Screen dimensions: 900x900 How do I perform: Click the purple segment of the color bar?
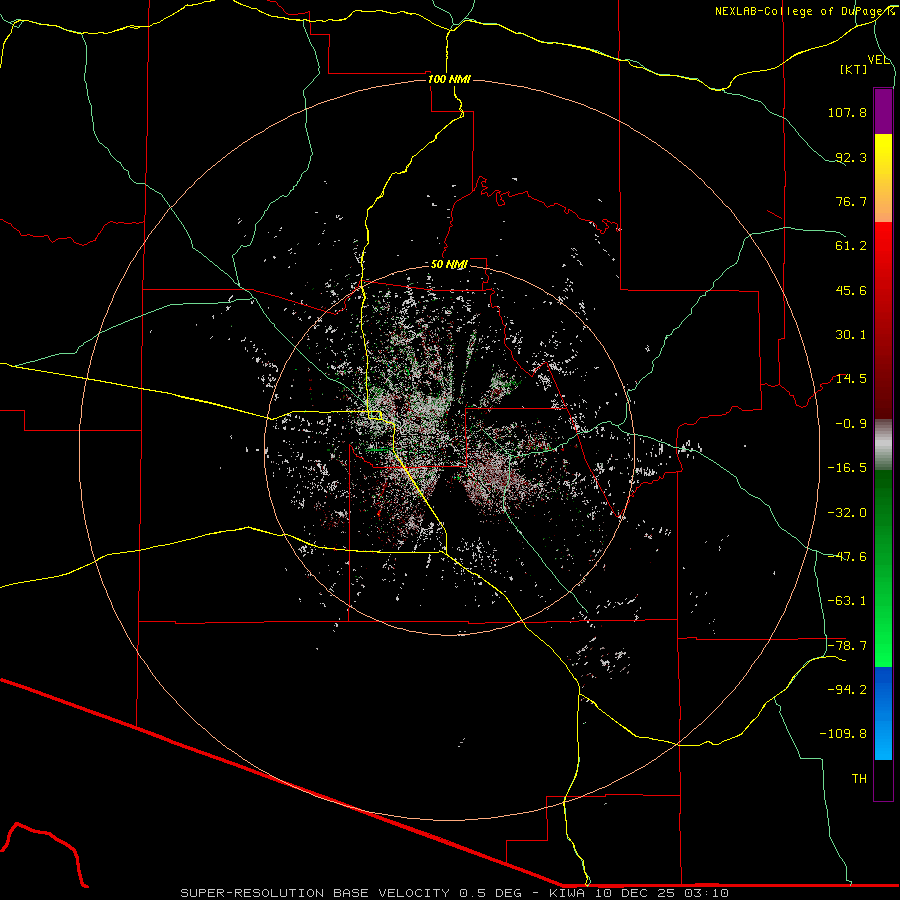(x=883, y=111)
